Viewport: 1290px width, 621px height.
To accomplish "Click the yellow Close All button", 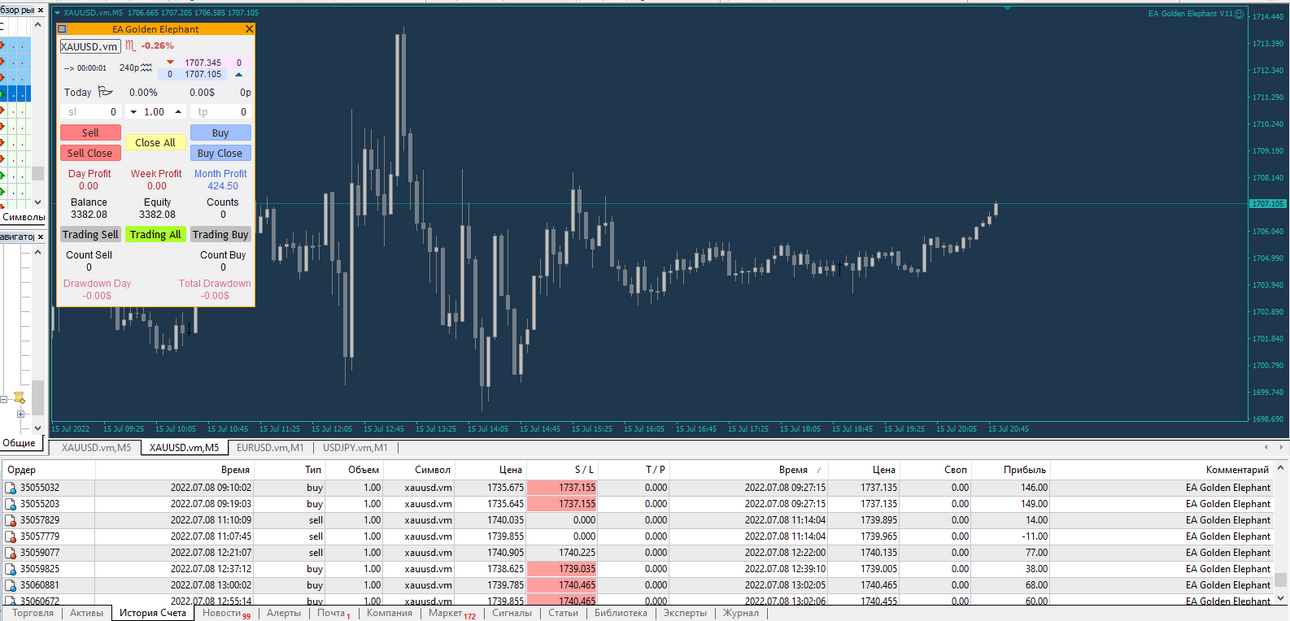I will coord(155,143).
